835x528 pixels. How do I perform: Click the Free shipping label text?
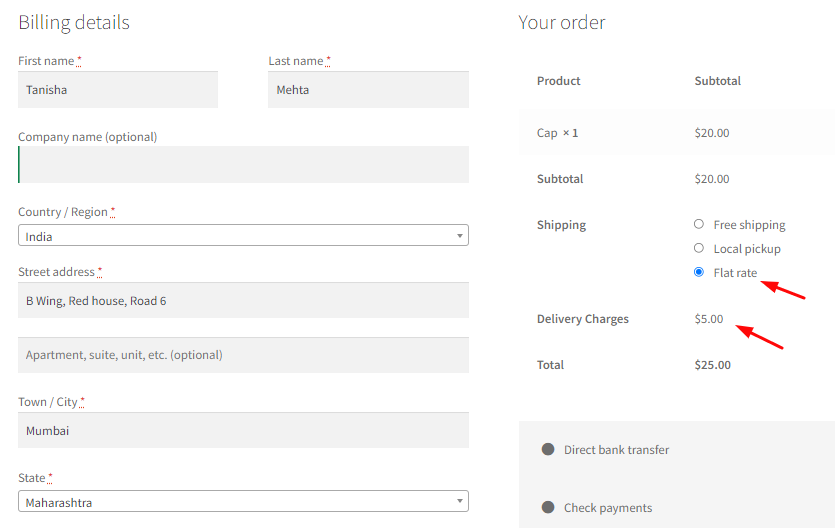tap(749, 225)
